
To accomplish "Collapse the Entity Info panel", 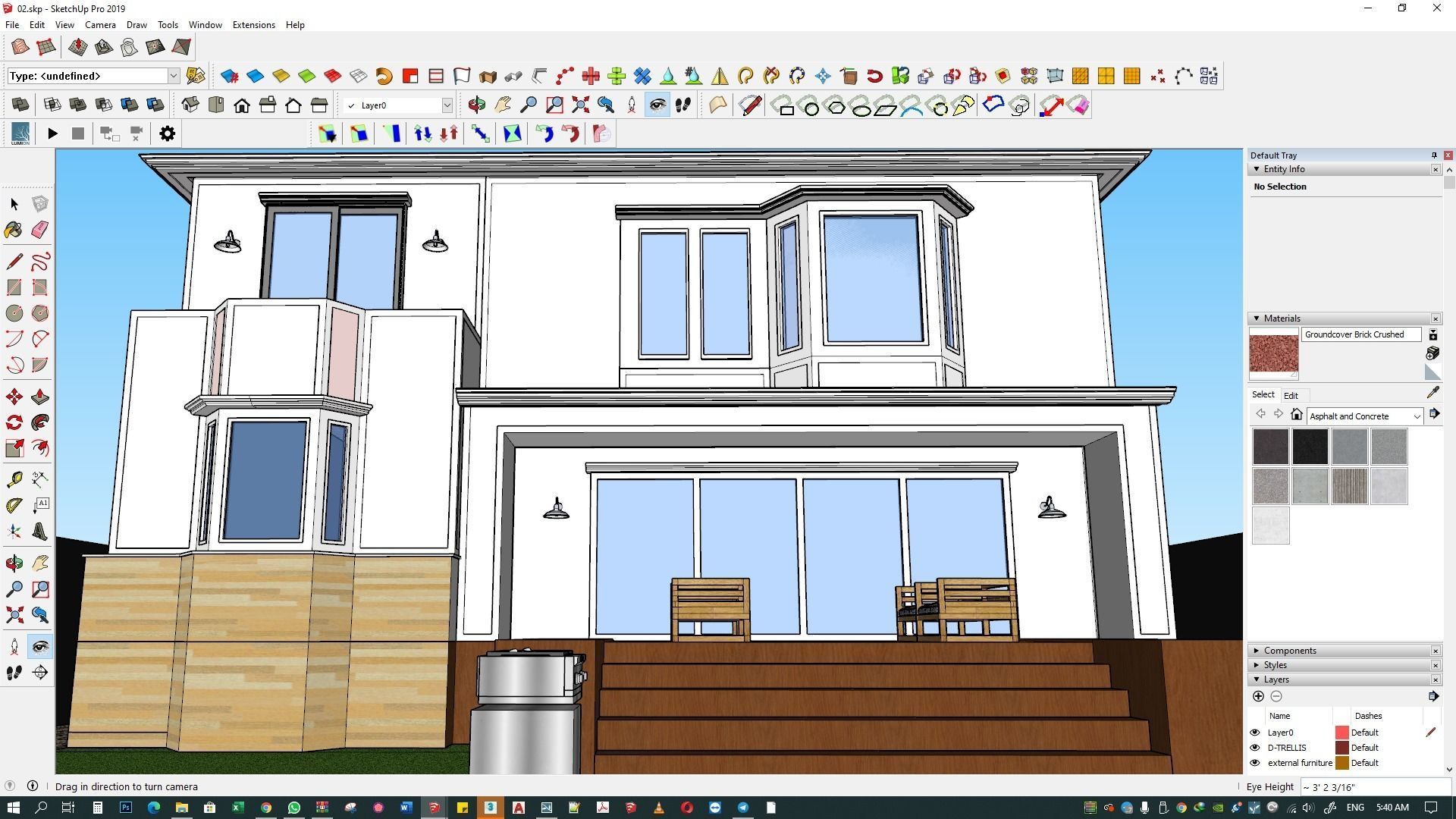I will pos(1257,169).
